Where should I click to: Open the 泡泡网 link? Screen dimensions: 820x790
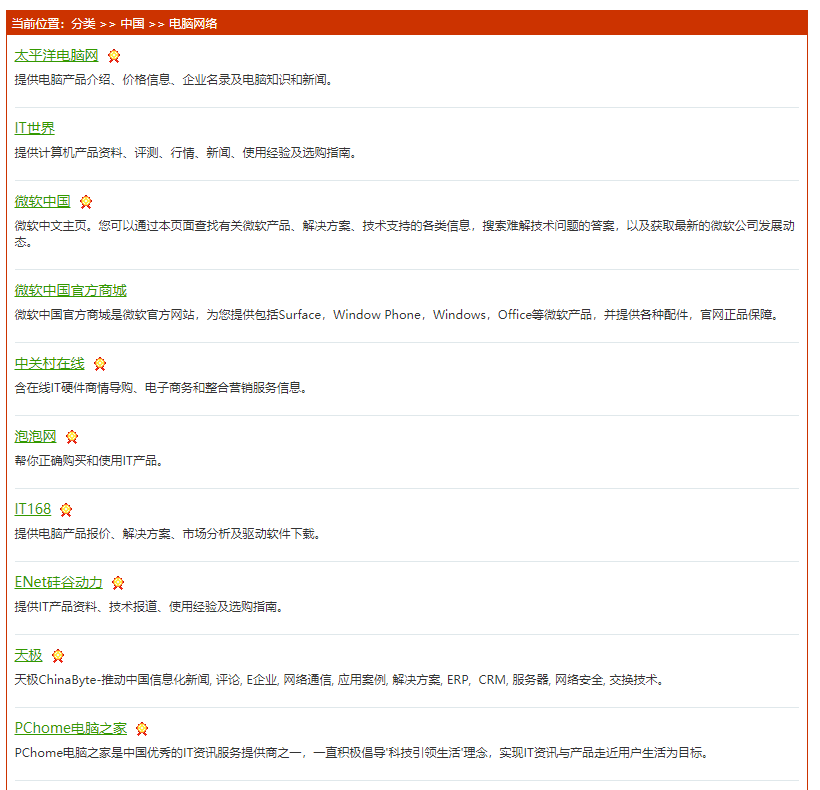pyautogui.click(x=35, y=436)
